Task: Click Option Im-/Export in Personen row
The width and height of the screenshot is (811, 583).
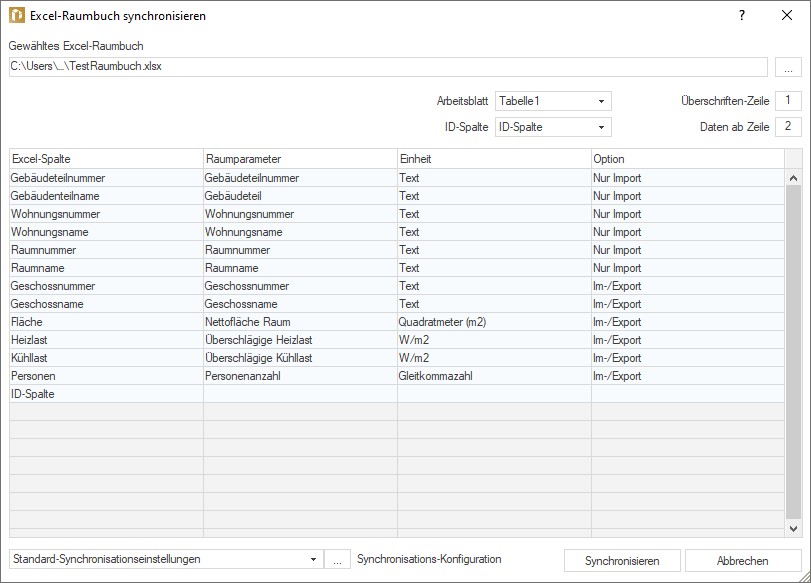Action: (x=688, y=376)
